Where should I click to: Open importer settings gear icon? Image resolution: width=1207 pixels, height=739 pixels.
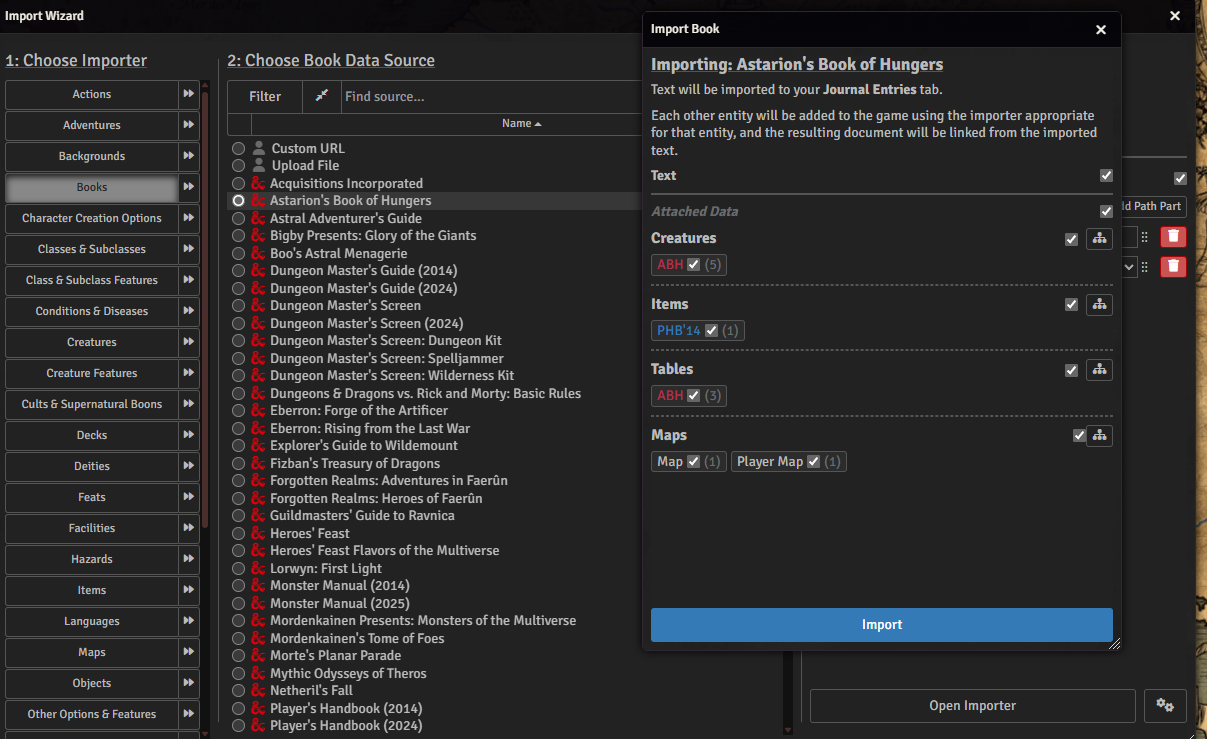click(1165, 705)
